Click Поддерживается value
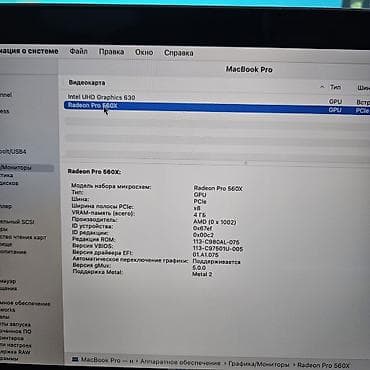This screenshot has height=370, width=370. tap(216, 262)
